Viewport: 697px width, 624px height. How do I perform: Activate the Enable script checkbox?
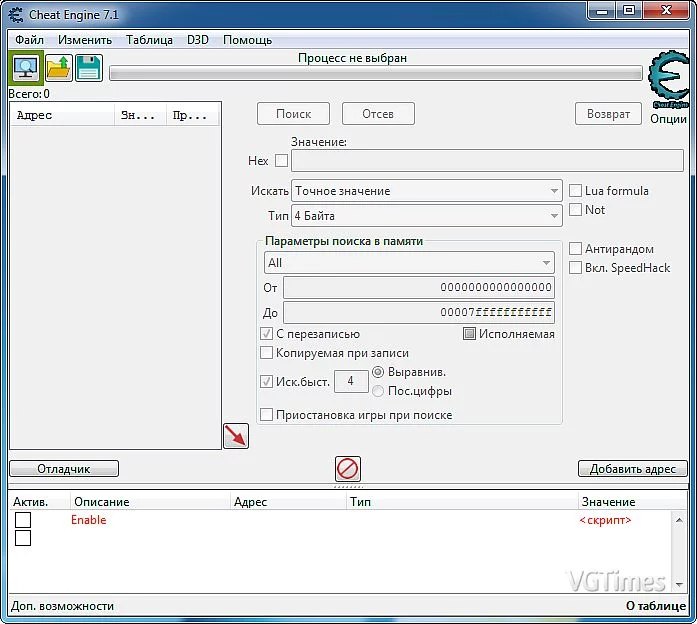click(23, 520)
